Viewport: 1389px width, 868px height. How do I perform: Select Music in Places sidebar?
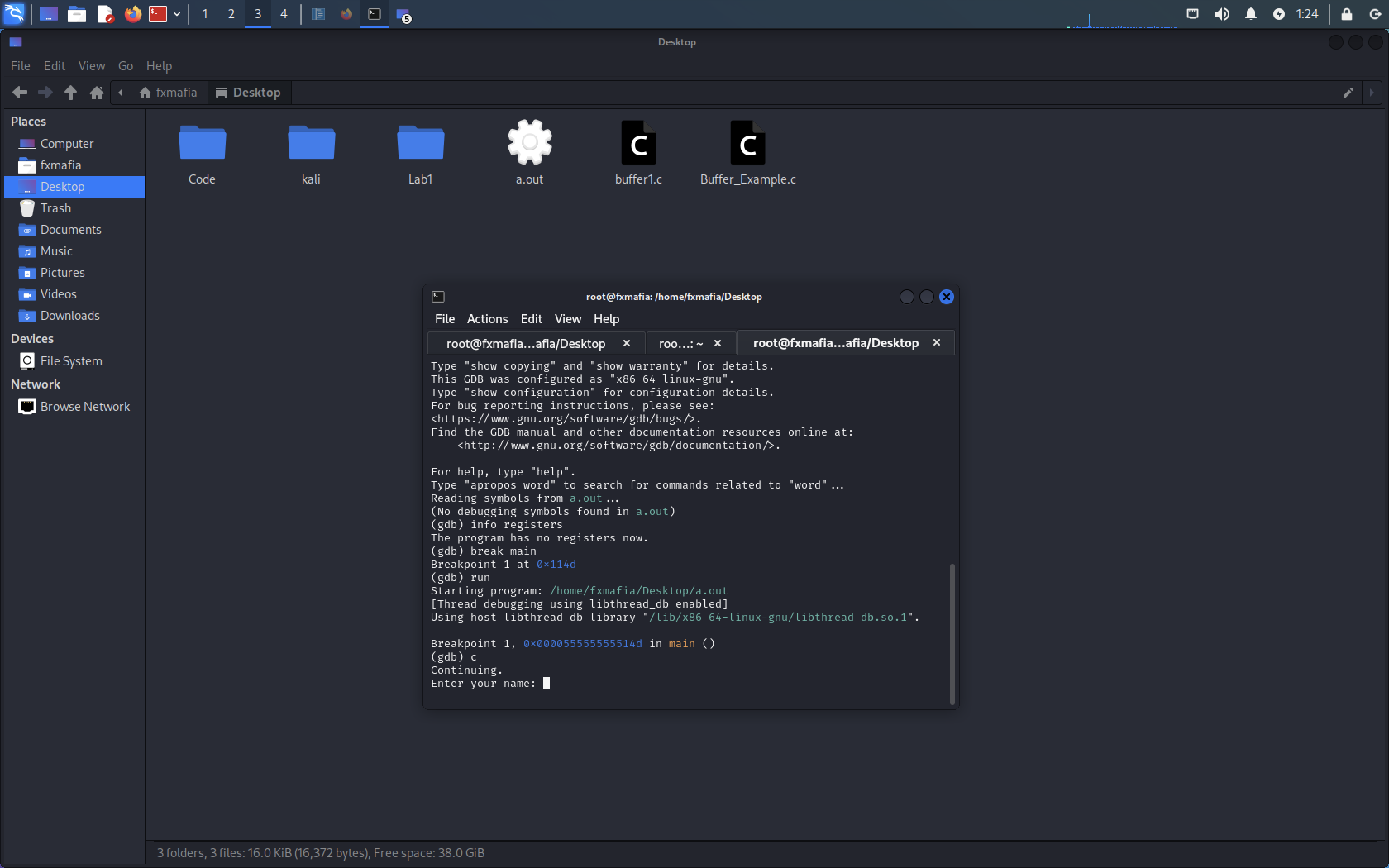tap(74, 251)
